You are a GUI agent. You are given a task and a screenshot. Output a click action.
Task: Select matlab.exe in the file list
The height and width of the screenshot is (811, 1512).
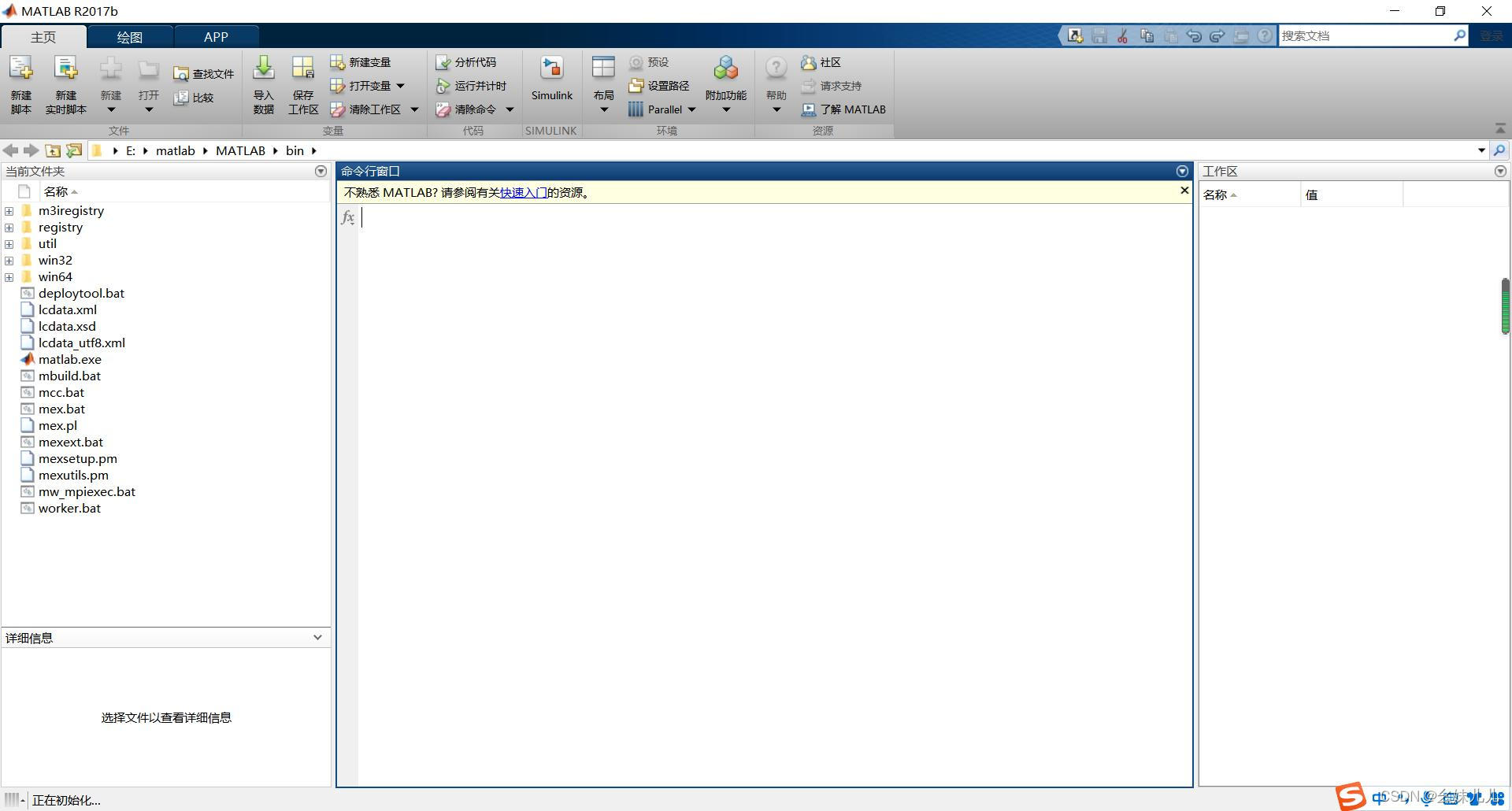(x=70, y=360)
